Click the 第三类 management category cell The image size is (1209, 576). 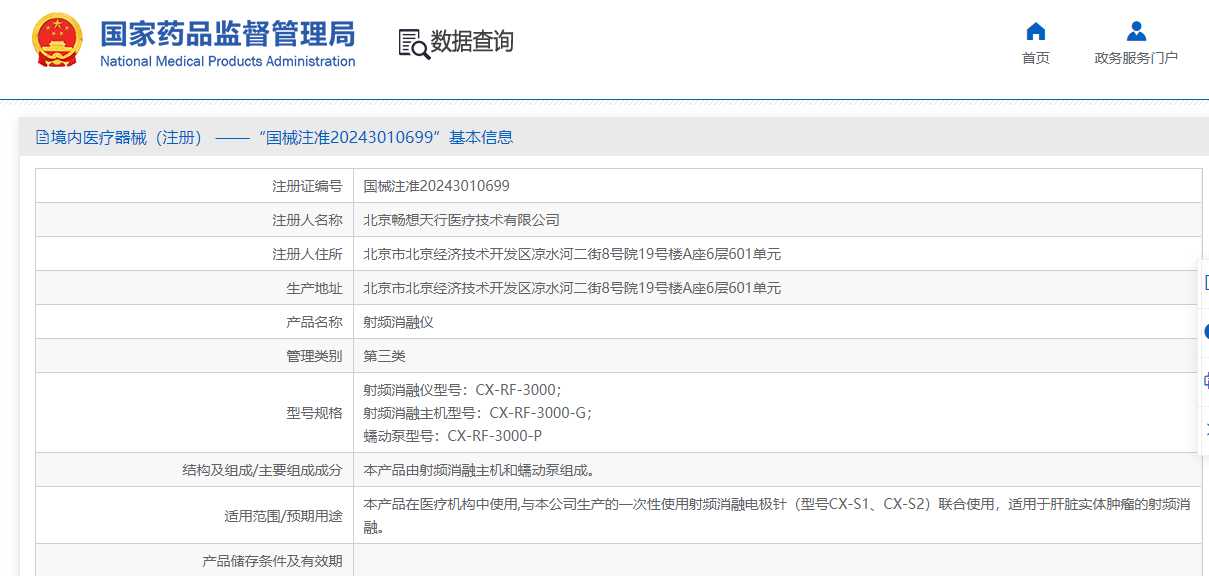pos(384,356)
